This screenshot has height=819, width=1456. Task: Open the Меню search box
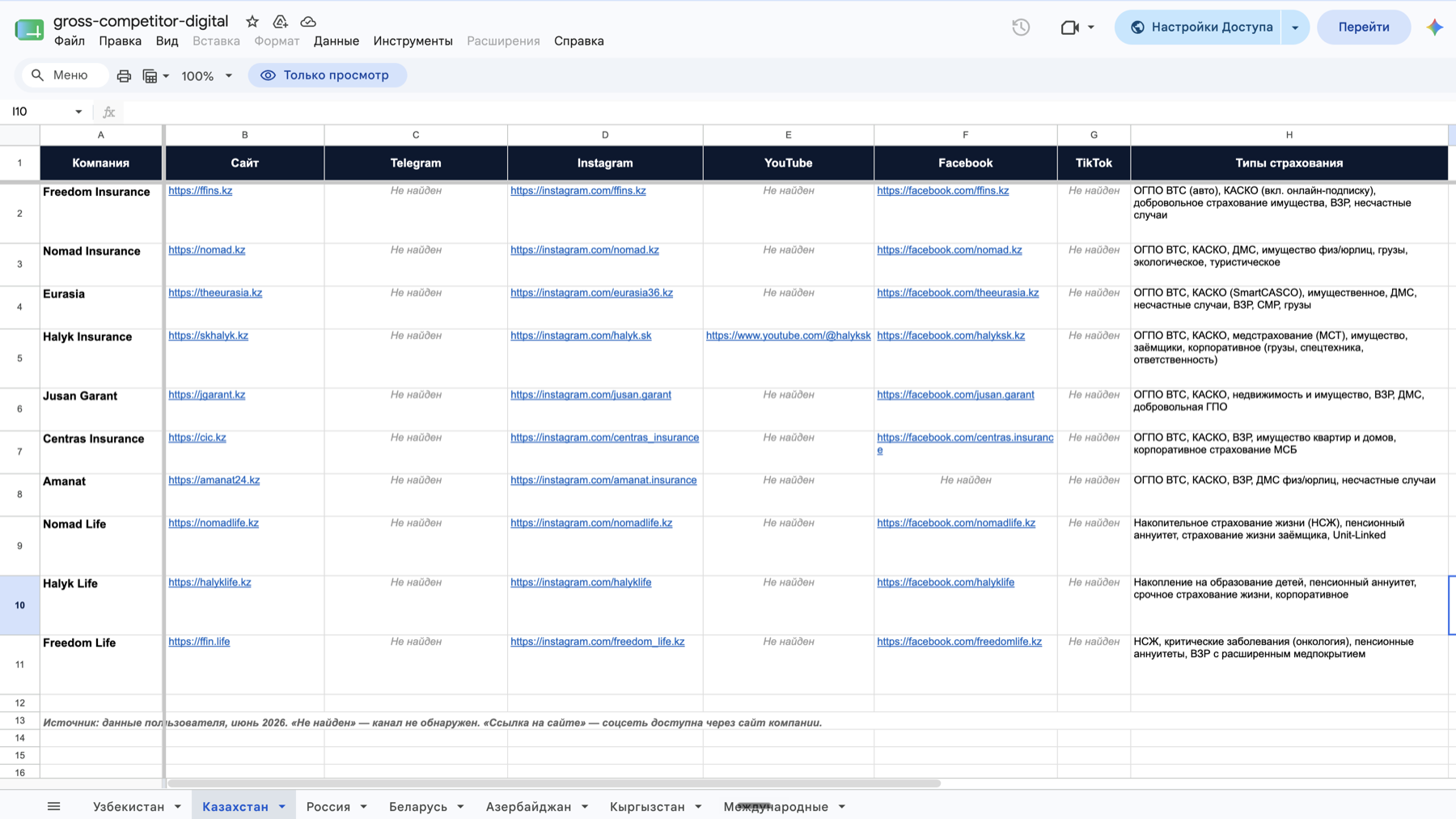(x=65, y=75)
